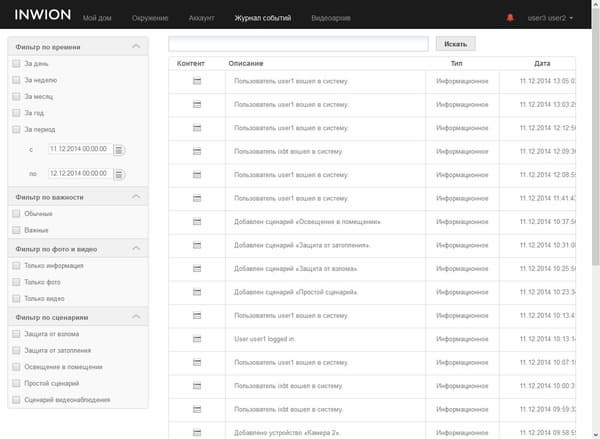Image resolution: width=600 pixels, height=439 pixels.
Task: Tick "Только видео" checkbox
Action: (16, 299)
